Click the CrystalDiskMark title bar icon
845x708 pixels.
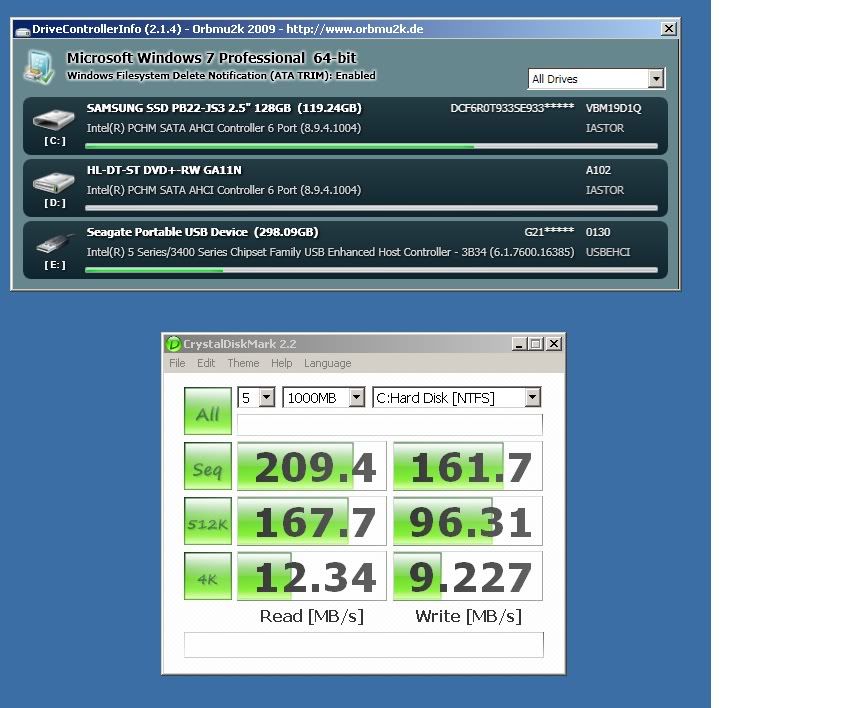coord(174,344)
